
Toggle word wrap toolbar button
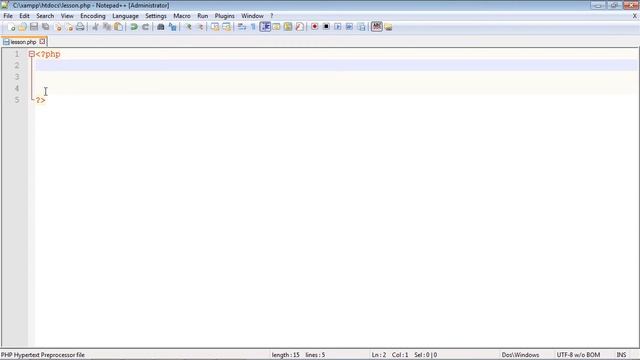pos(242,27)
